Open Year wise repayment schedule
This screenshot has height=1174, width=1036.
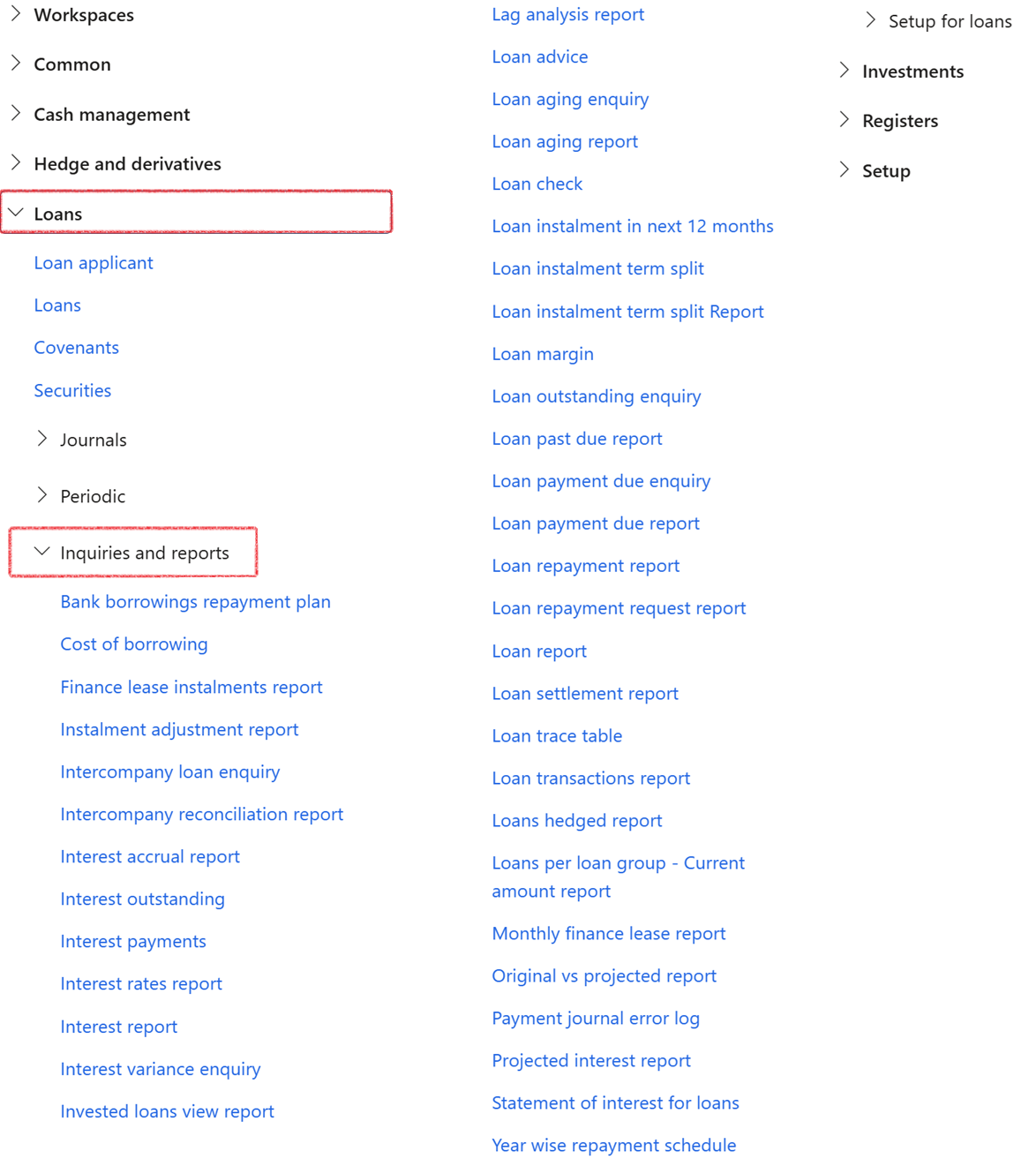pos(613,1146)
